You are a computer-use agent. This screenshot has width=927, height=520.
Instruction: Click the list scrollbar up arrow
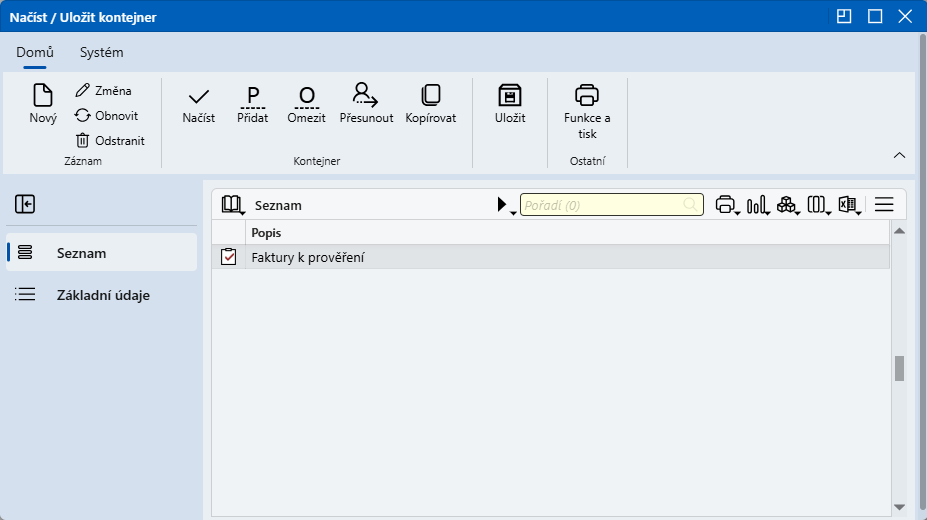coord(899,231)
